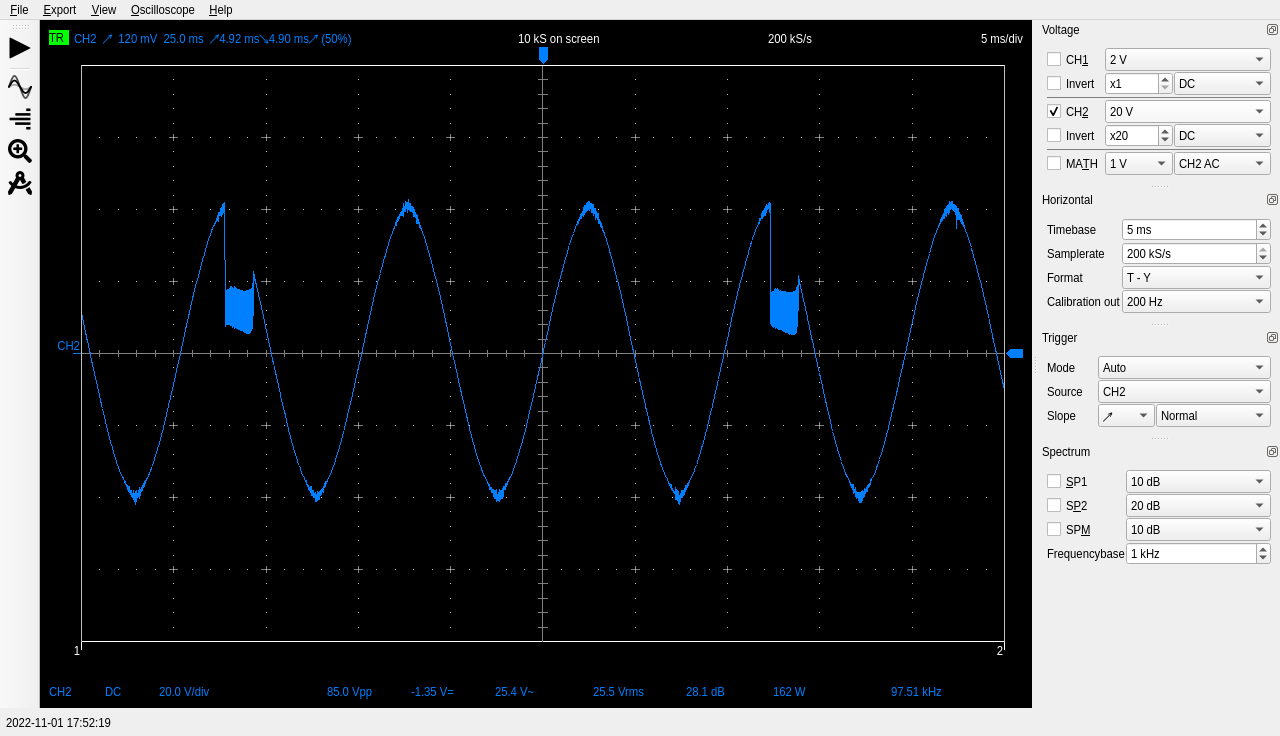Undock the Horizontal panel
Viewport: 1280px width, 736px height.
coord(1272,200)
